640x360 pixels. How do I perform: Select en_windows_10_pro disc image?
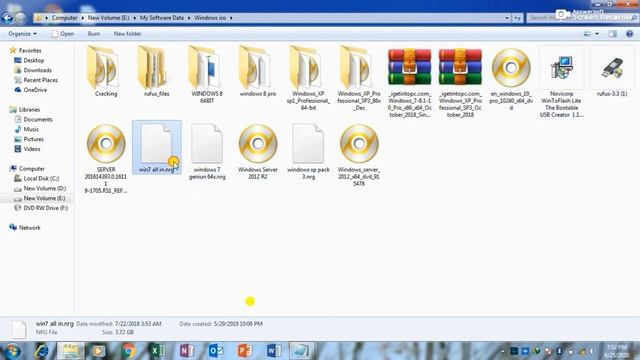[x=511, y=79]
